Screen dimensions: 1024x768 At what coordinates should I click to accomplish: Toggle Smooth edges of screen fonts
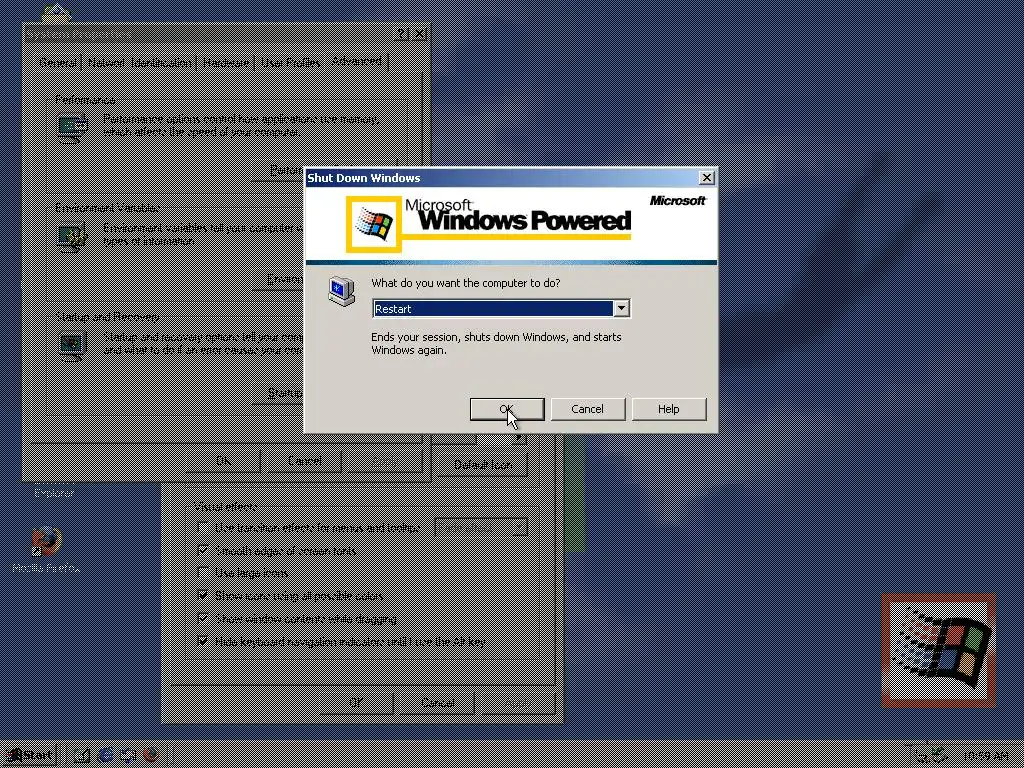(203, 550)
